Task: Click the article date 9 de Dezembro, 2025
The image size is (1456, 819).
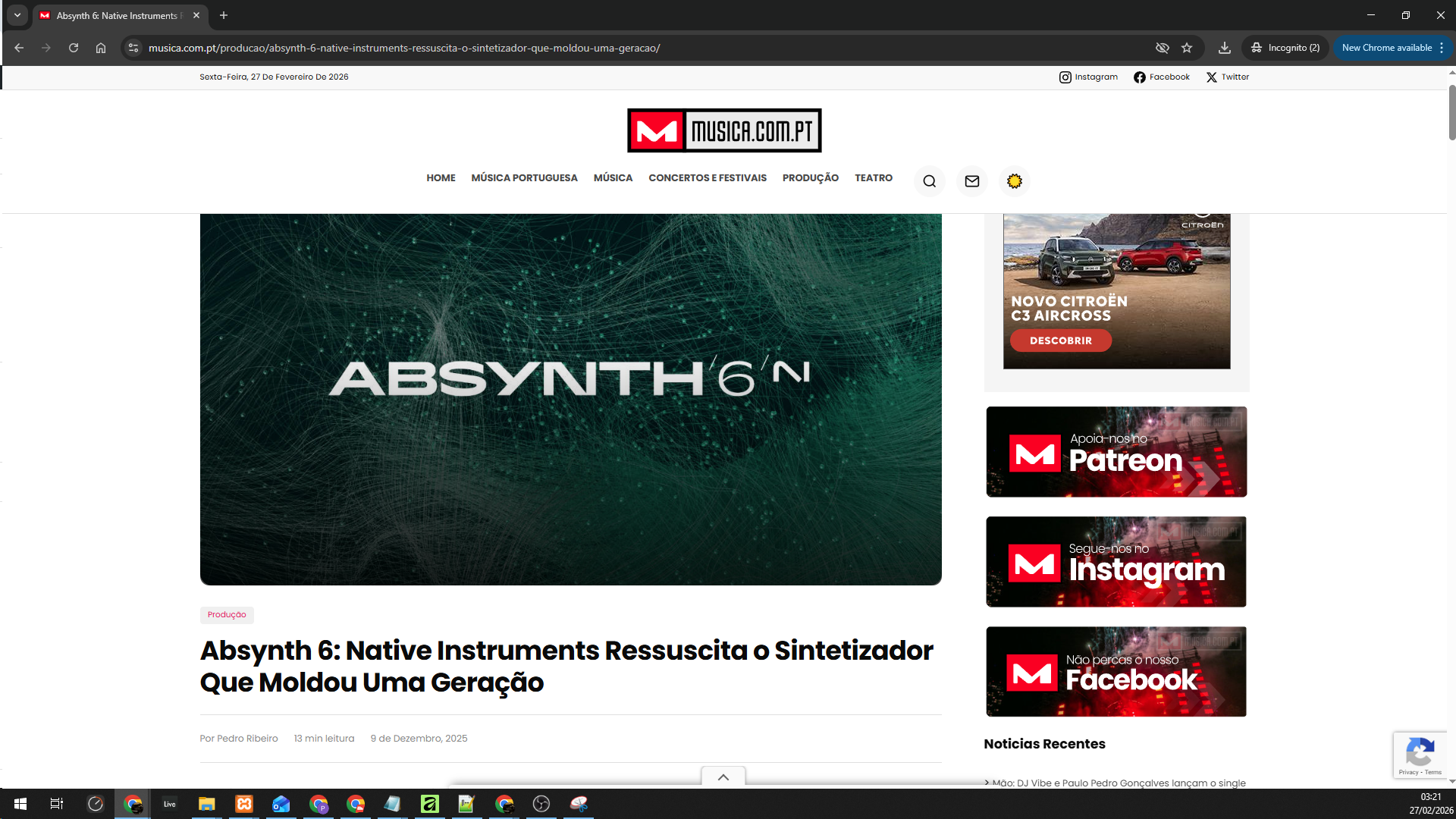Action: [x=419, y=739]
